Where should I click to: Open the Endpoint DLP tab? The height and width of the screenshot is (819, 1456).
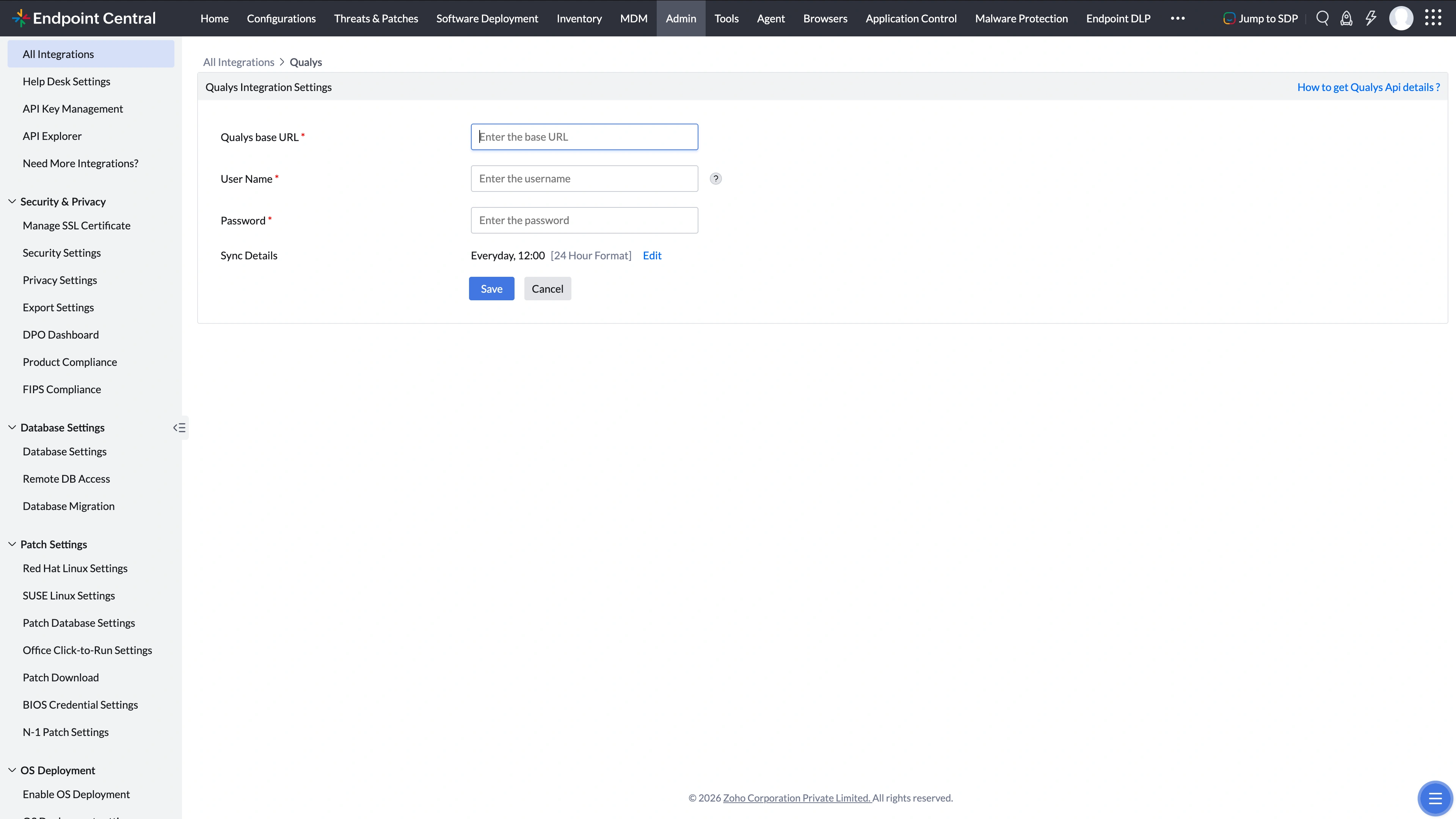click(x=1118, y=18)
